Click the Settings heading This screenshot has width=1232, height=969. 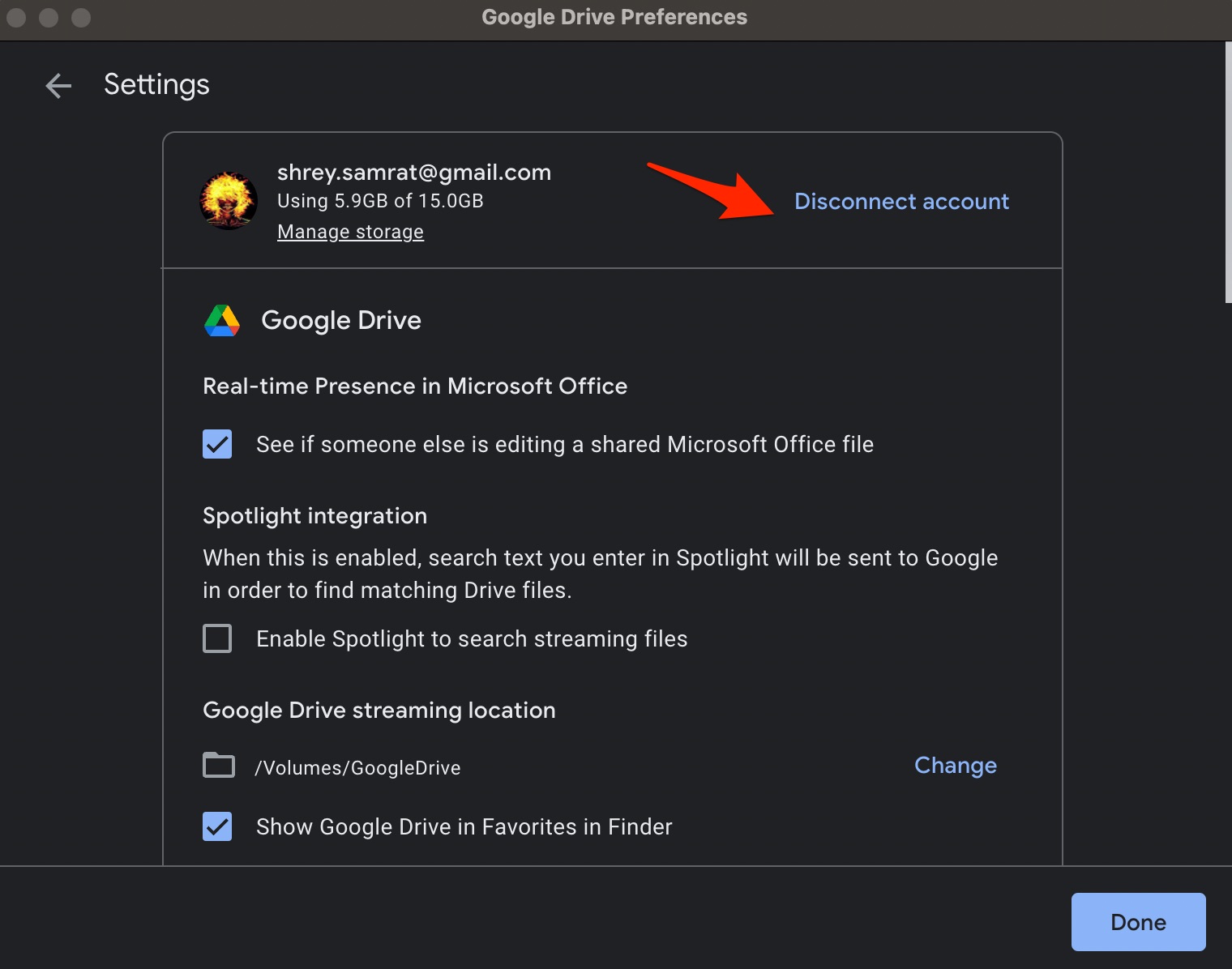pyautogui.click(x=156, y=84)
